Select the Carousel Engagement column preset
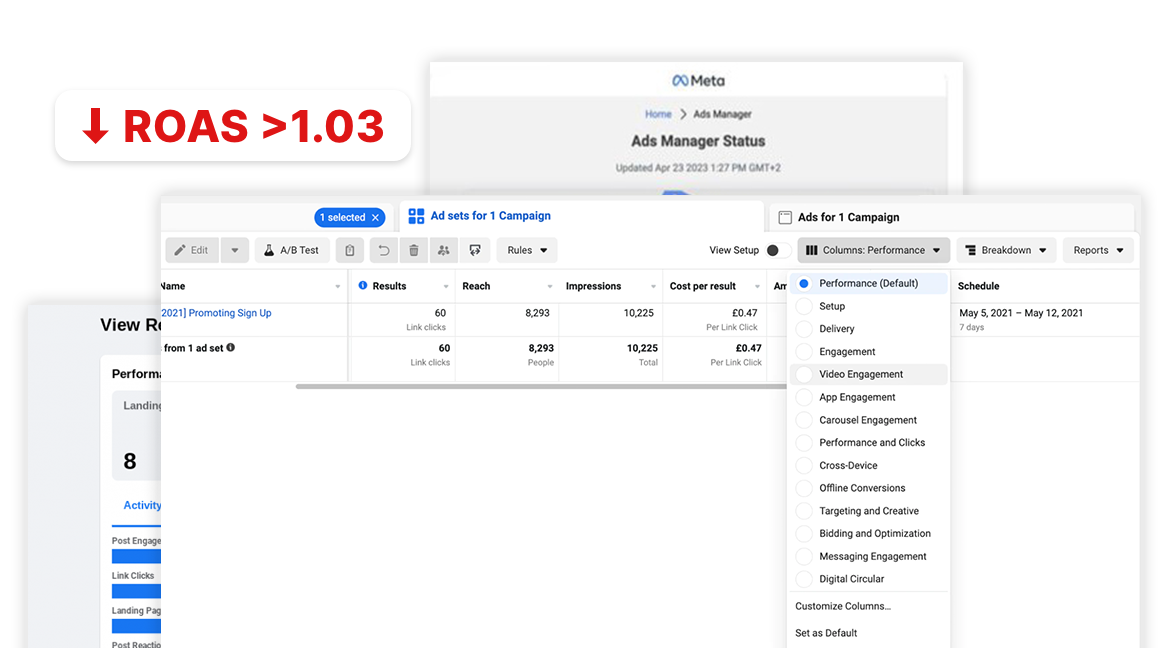 click(869, 421)
